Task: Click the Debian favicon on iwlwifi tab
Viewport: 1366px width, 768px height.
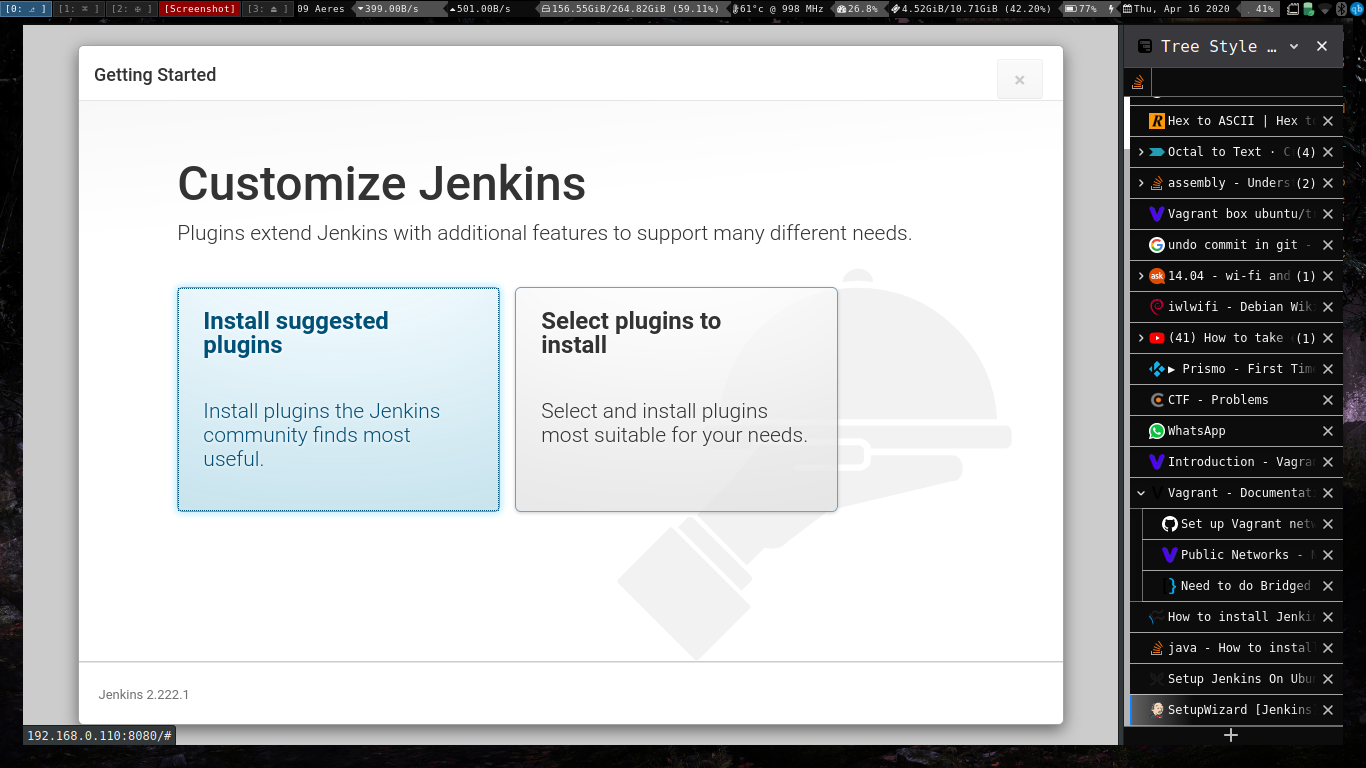Action: coord(1157,307)
